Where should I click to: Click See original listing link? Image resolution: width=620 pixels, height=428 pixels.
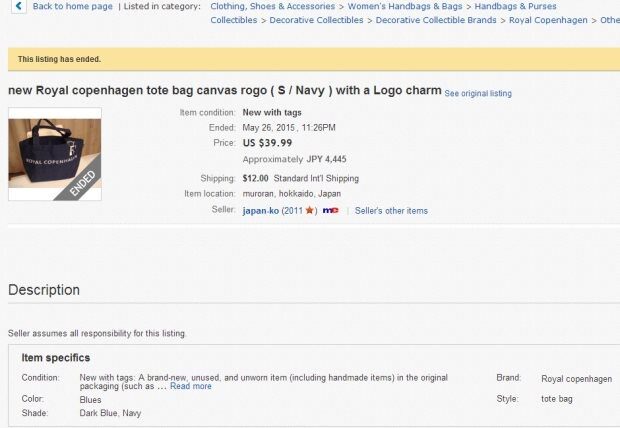pos(478,94)
